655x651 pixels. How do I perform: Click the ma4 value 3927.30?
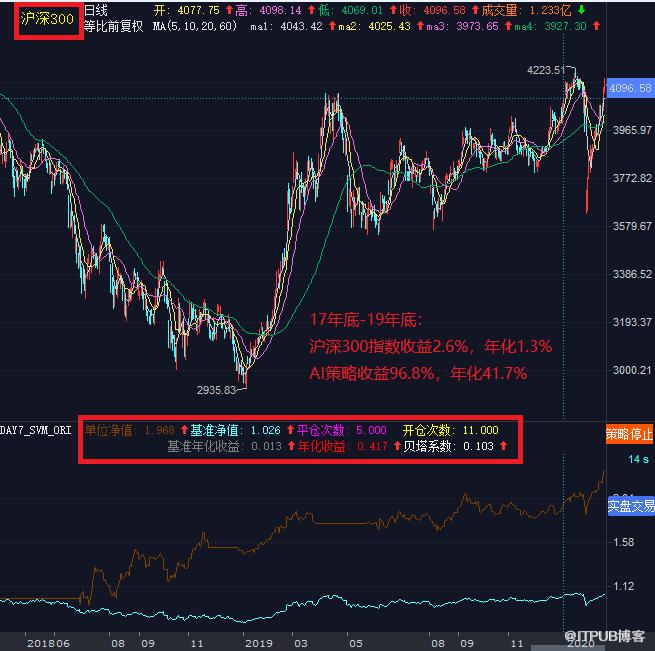pyautogui.click(x=566, y=26)
